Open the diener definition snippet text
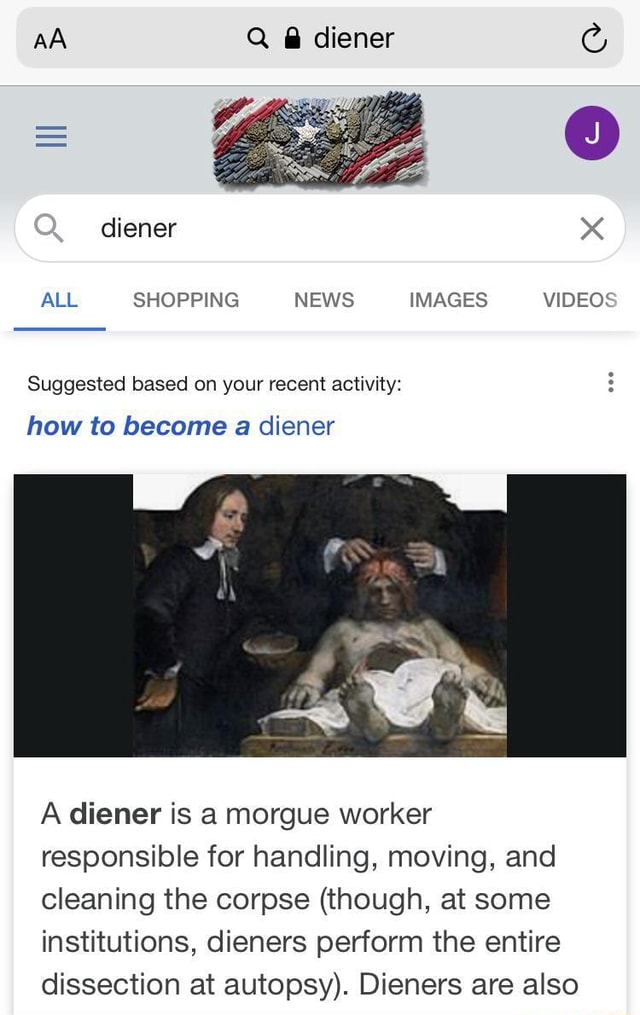Viewport: 640px width, 1015px height. (x=309, y=900)
